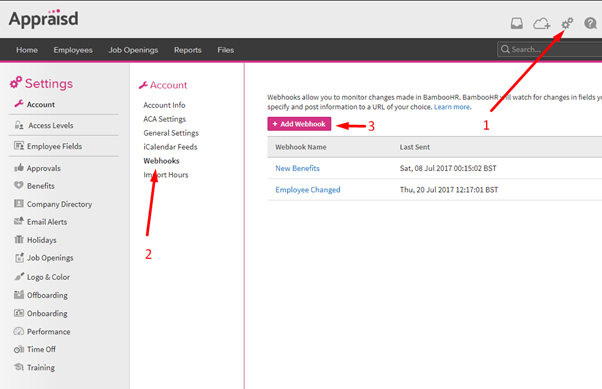Select Account Info submenu item
The height and width of the screenshot is (389, 602).
tap(164, 105)
